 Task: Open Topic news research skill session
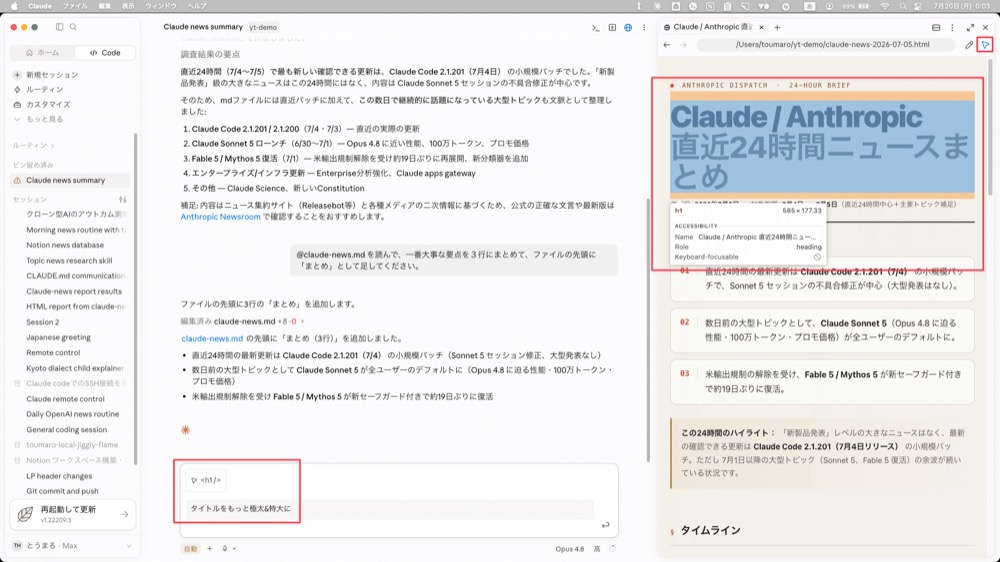point(69,260)
